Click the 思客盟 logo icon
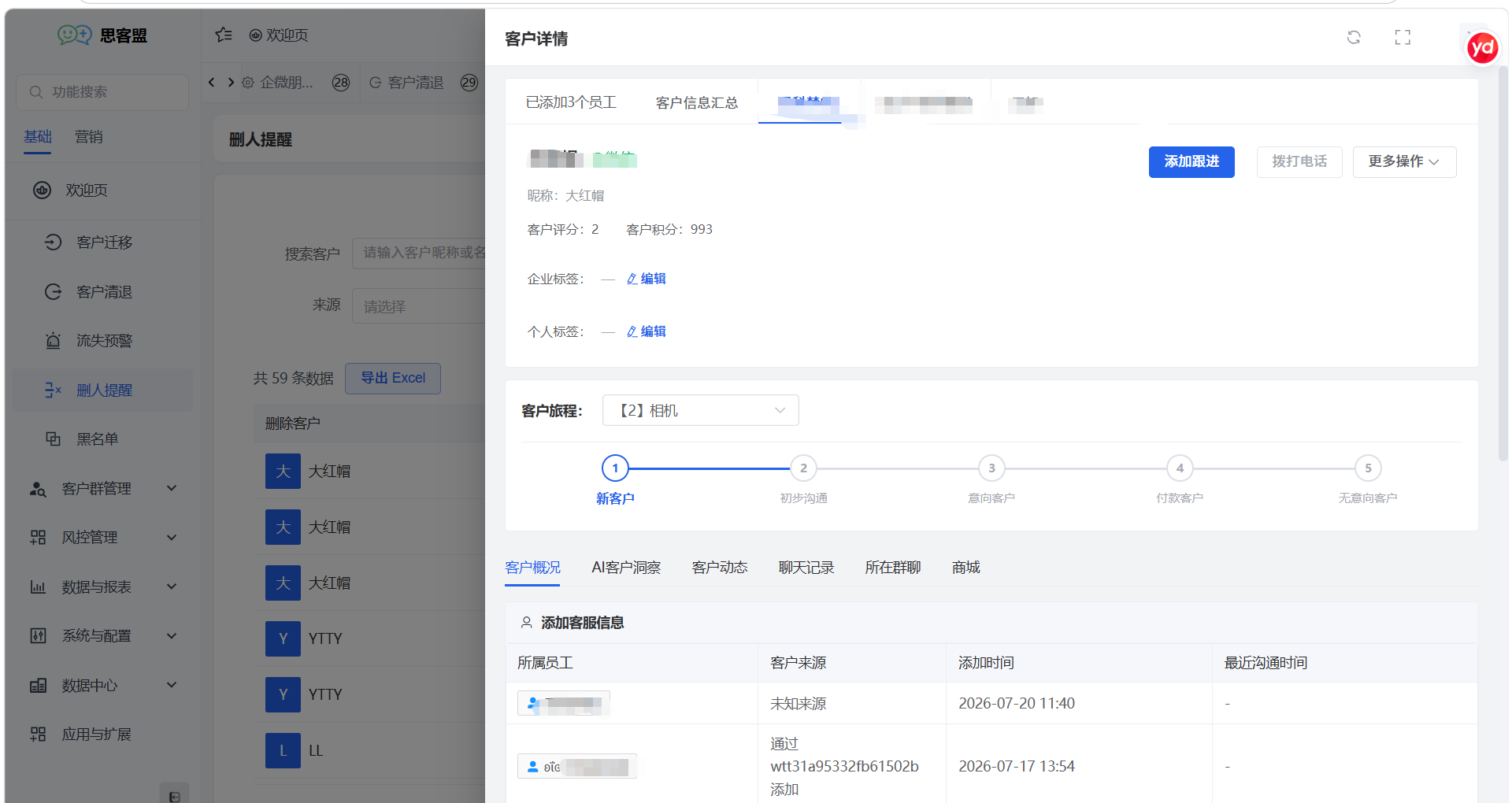 pos(75,35)
